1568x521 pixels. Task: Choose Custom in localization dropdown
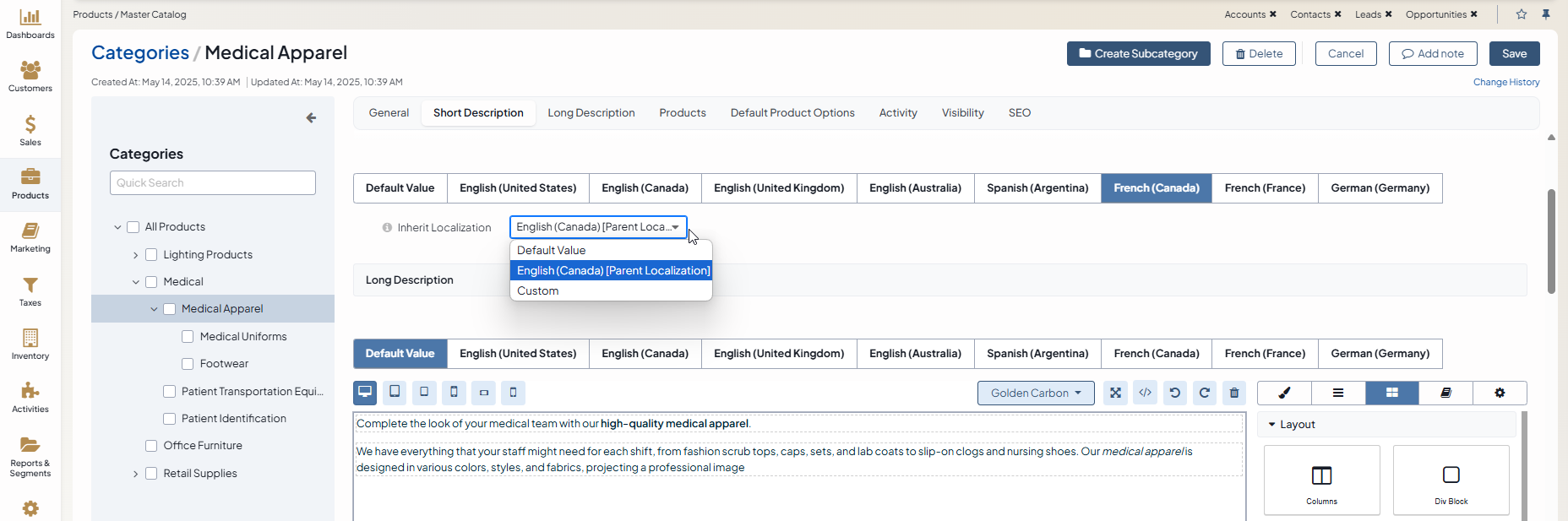(x=538, y=291)
